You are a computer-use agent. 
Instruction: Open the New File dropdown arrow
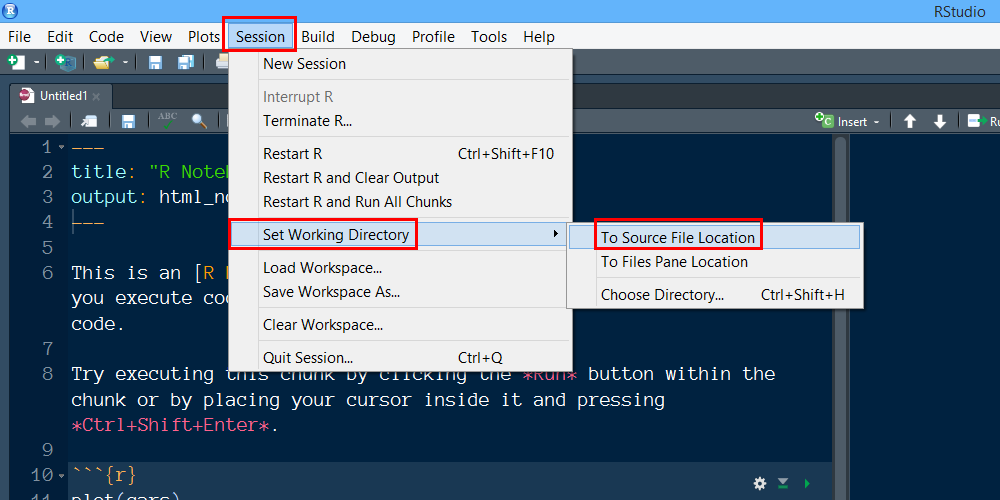(36, 62)
